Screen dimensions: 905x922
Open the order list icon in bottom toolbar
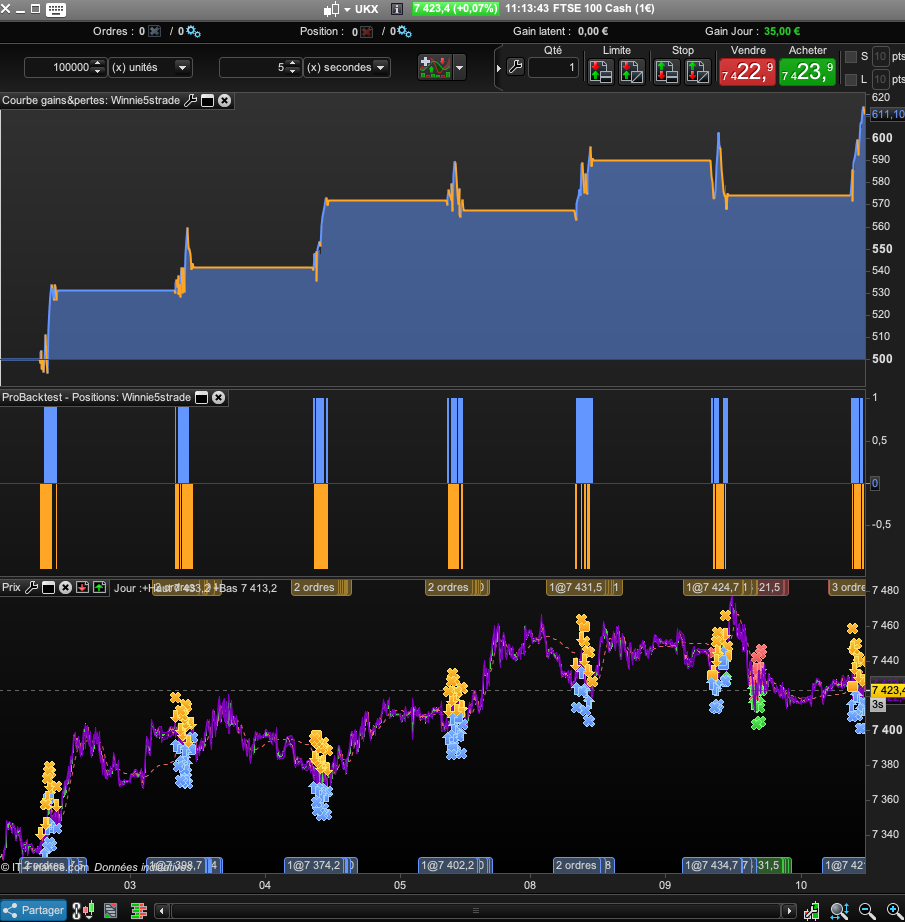point(111,911)
